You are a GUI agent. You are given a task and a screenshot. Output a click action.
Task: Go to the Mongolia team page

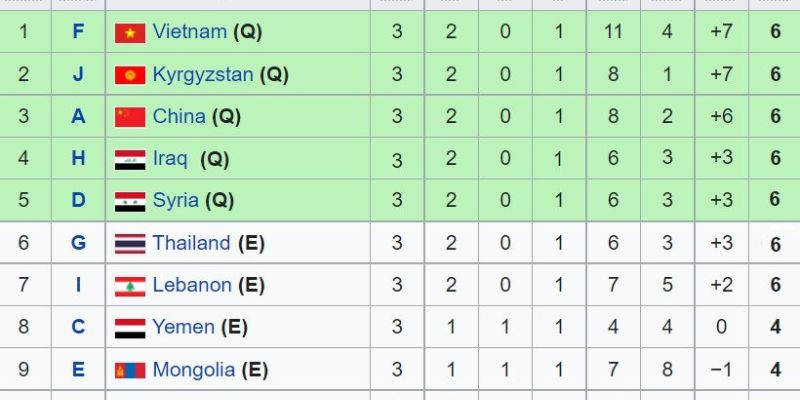[x=194, y=370]
